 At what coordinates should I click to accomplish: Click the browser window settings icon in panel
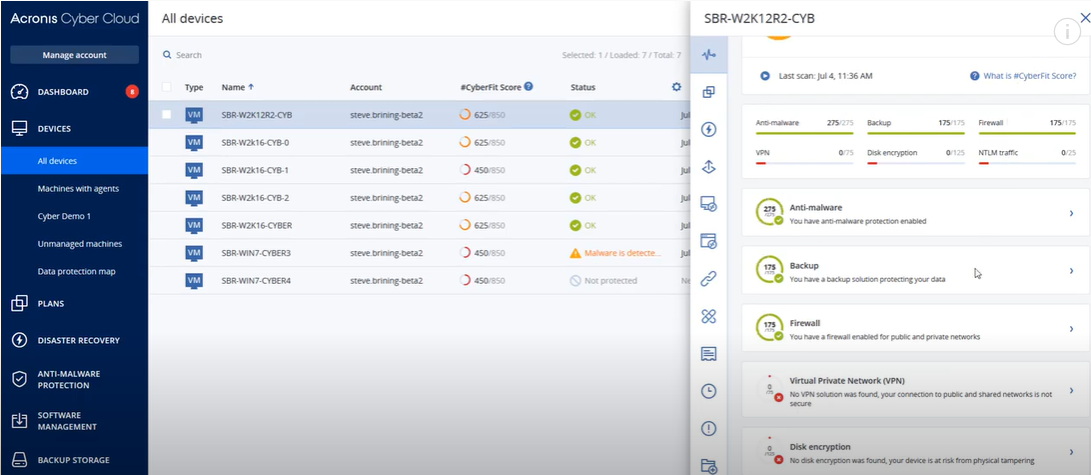[x=708, y=241]
